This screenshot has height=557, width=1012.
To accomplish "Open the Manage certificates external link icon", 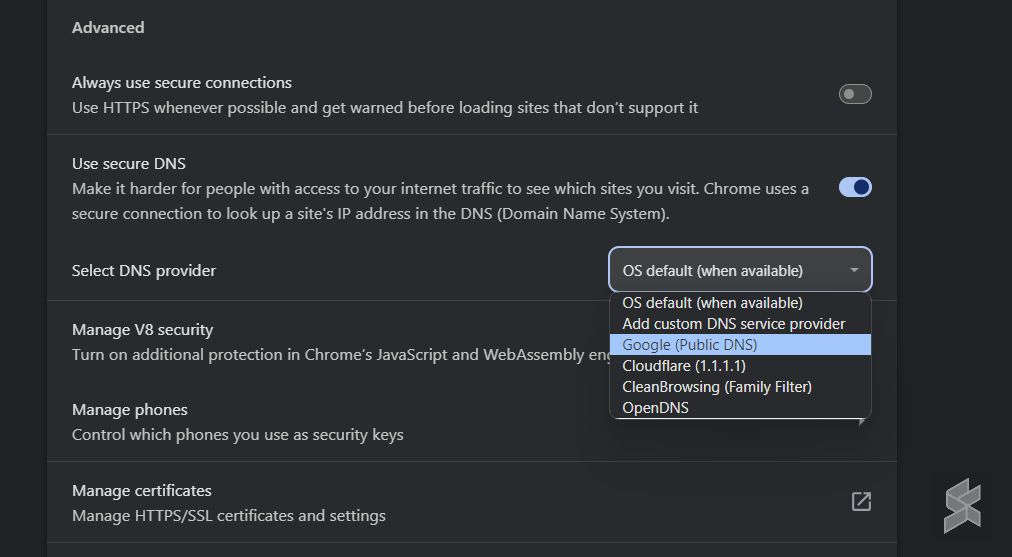I will [861, 501].
